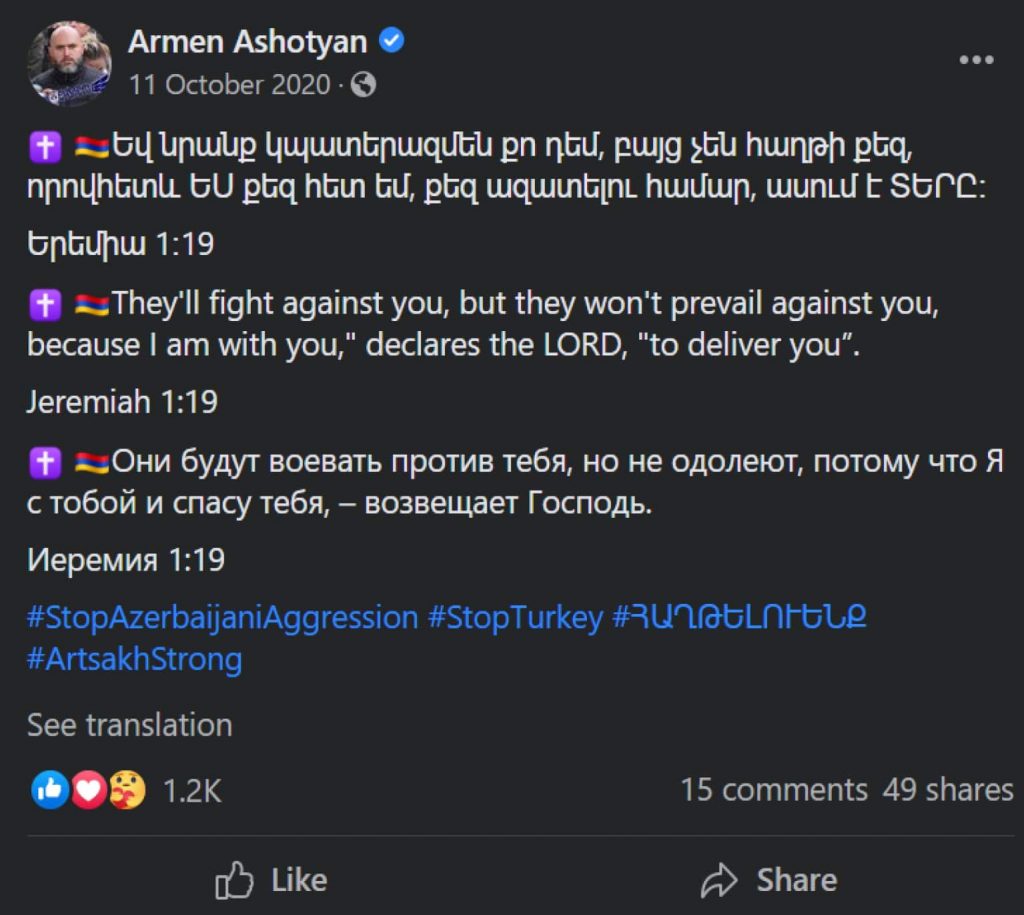Click See translation
This screenshot has width=1024, height=915.
(x=129, y=725)
